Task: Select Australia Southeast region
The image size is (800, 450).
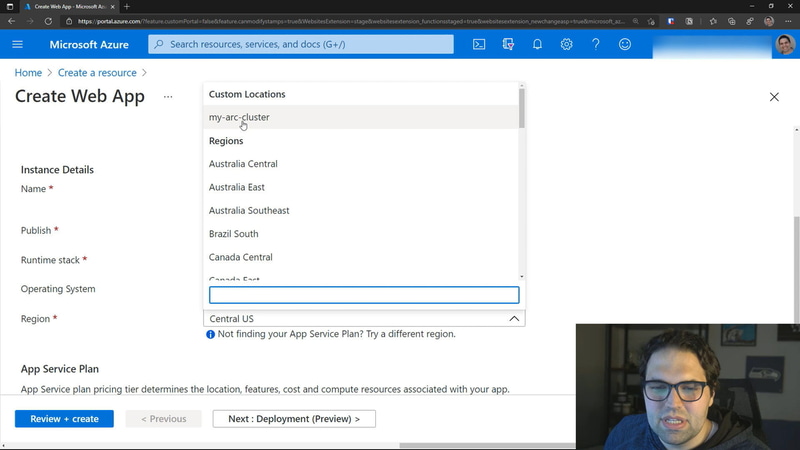Action: 361,210
